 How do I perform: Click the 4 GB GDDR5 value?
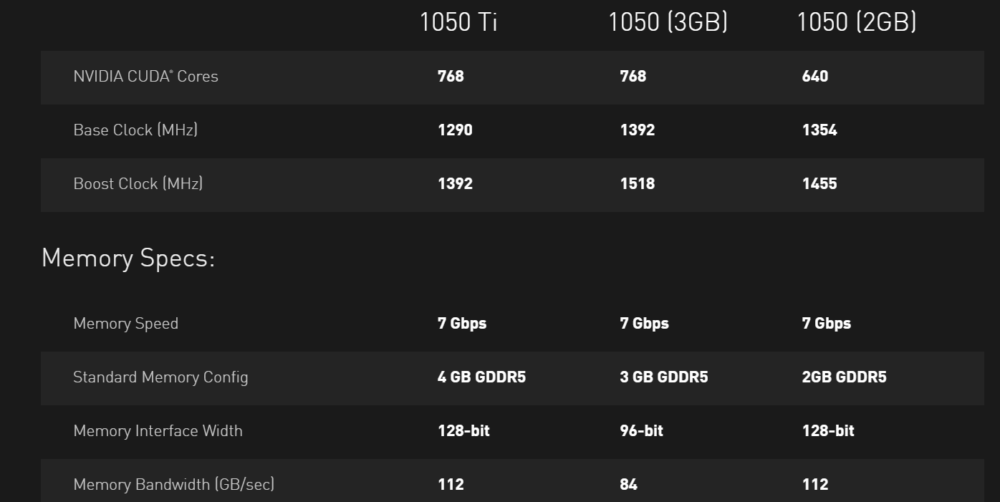tap(482, 377)
